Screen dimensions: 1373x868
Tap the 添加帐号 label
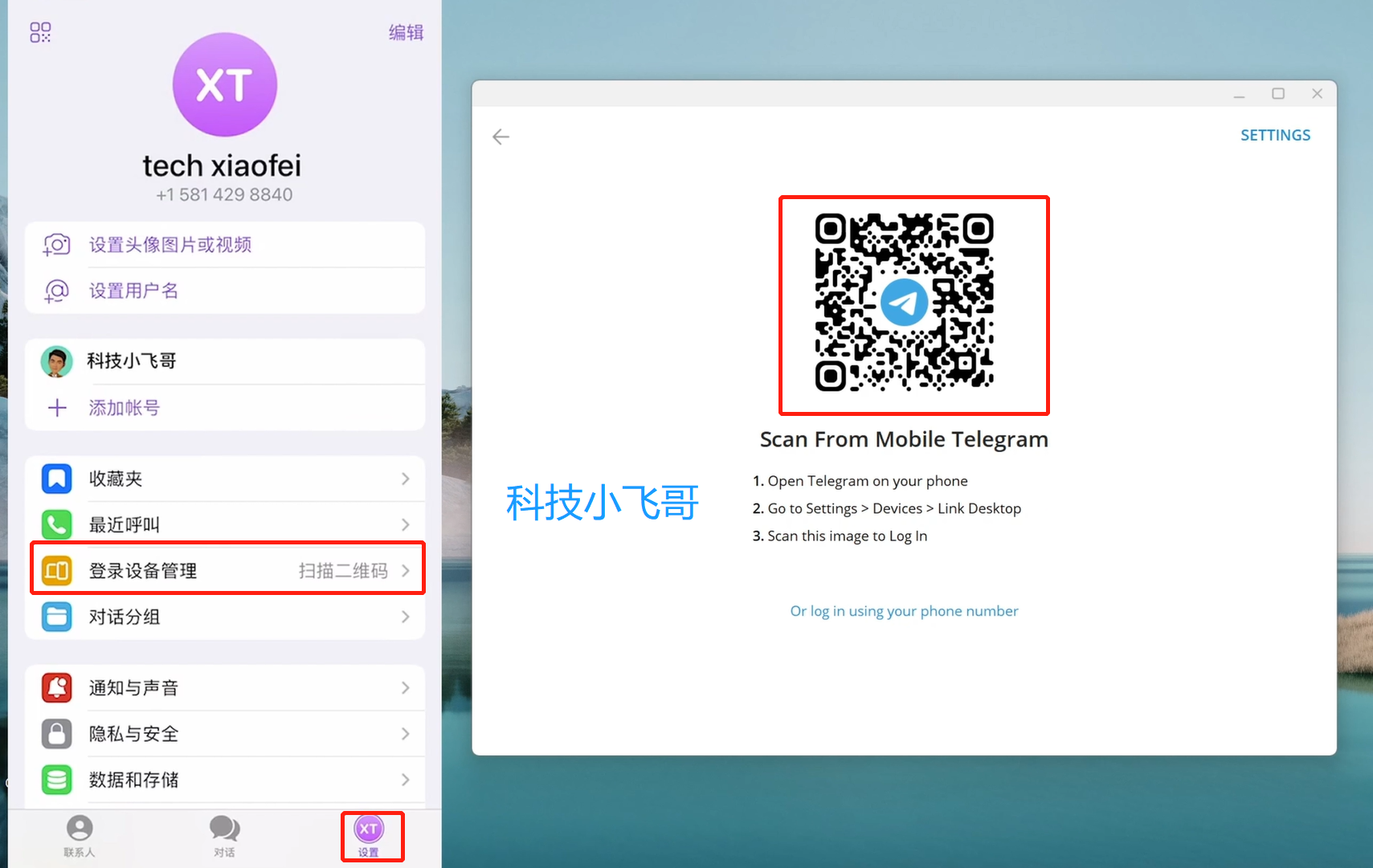pos(125,408)
